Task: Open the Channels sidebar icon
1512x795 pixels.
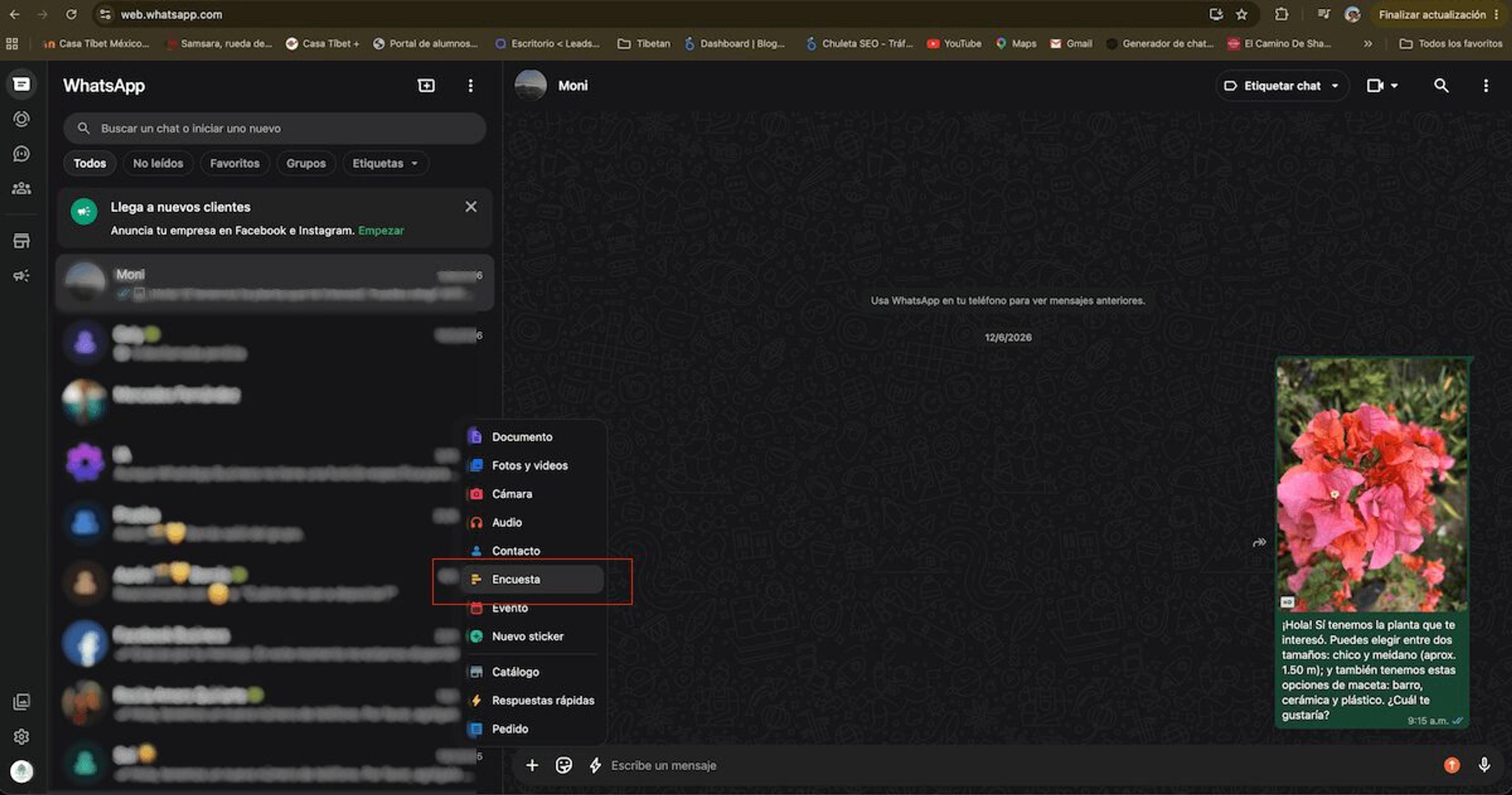Action: click(x=22, y=154)
